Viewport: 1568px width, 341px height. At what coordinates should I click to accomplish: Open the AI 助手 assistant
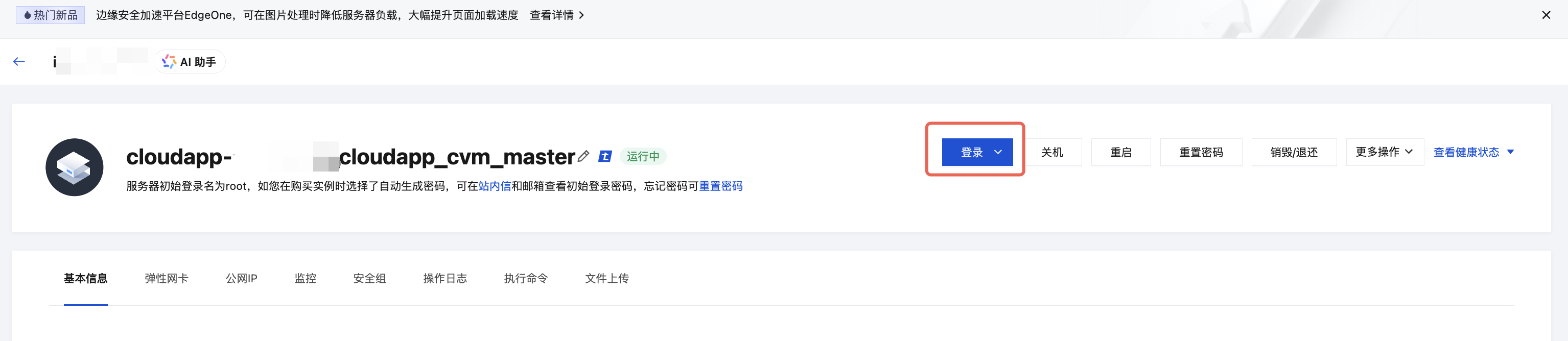(x=190, y=62)
